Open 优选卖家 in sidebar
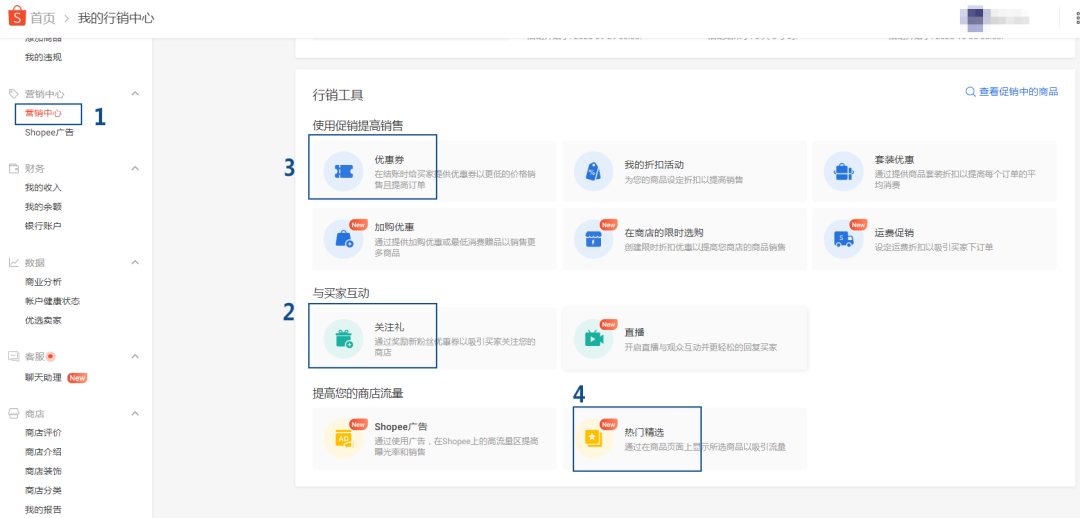The width and height of the screenshot is (1080, 518). (x=43, y=320)
